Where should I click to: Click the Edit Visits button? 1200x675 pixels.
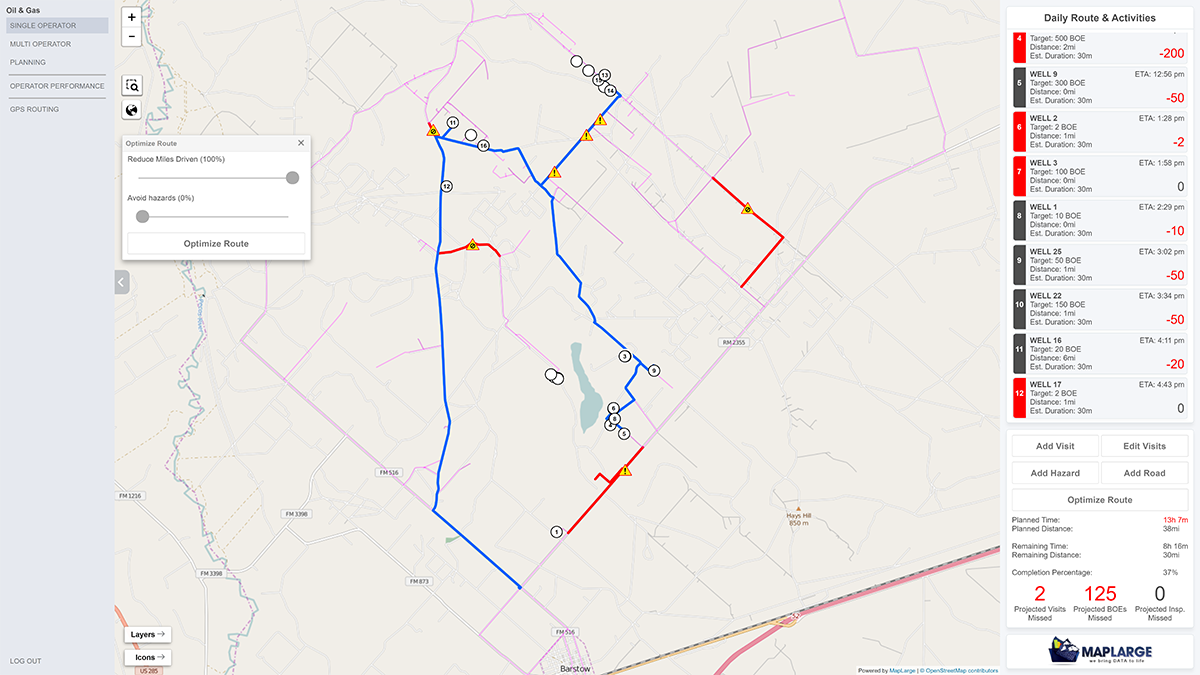(x=1145, y=446)
